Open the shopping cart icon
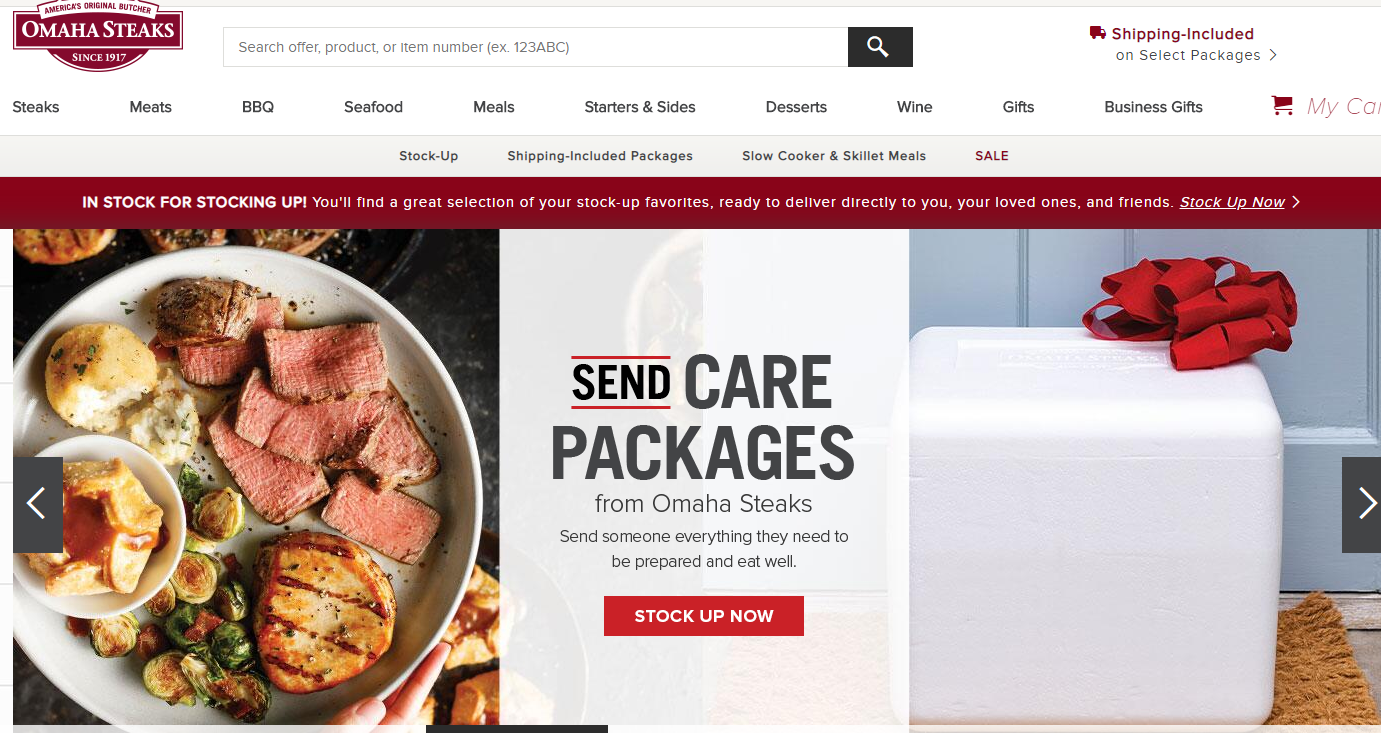The height and width of the screenshot is (733, 1381). click(1282, 106)
